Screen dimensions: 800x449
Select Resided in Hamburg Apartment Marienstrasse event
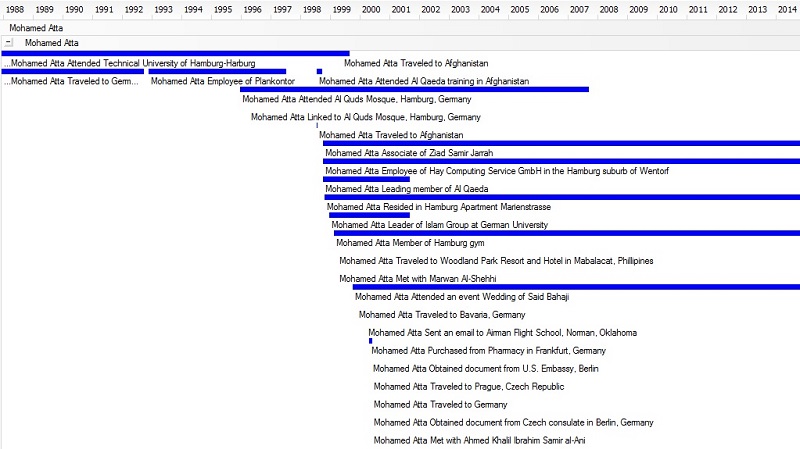click(439, 207)
